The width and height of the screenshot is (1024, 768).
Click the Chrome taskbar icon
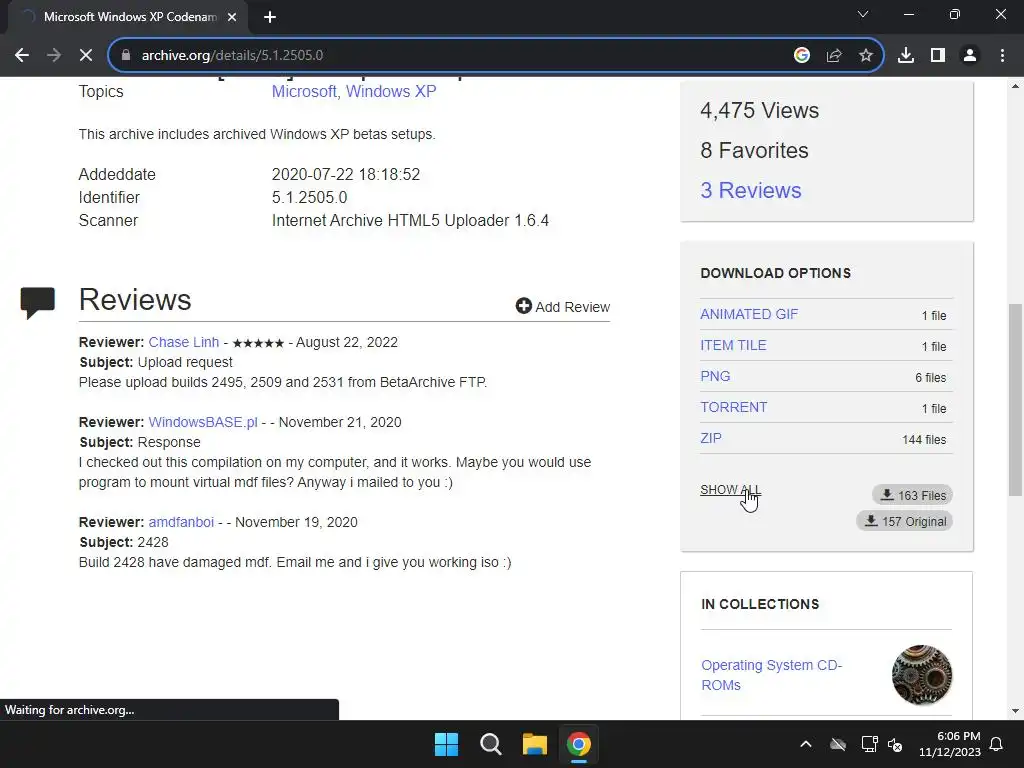(579, 744)
